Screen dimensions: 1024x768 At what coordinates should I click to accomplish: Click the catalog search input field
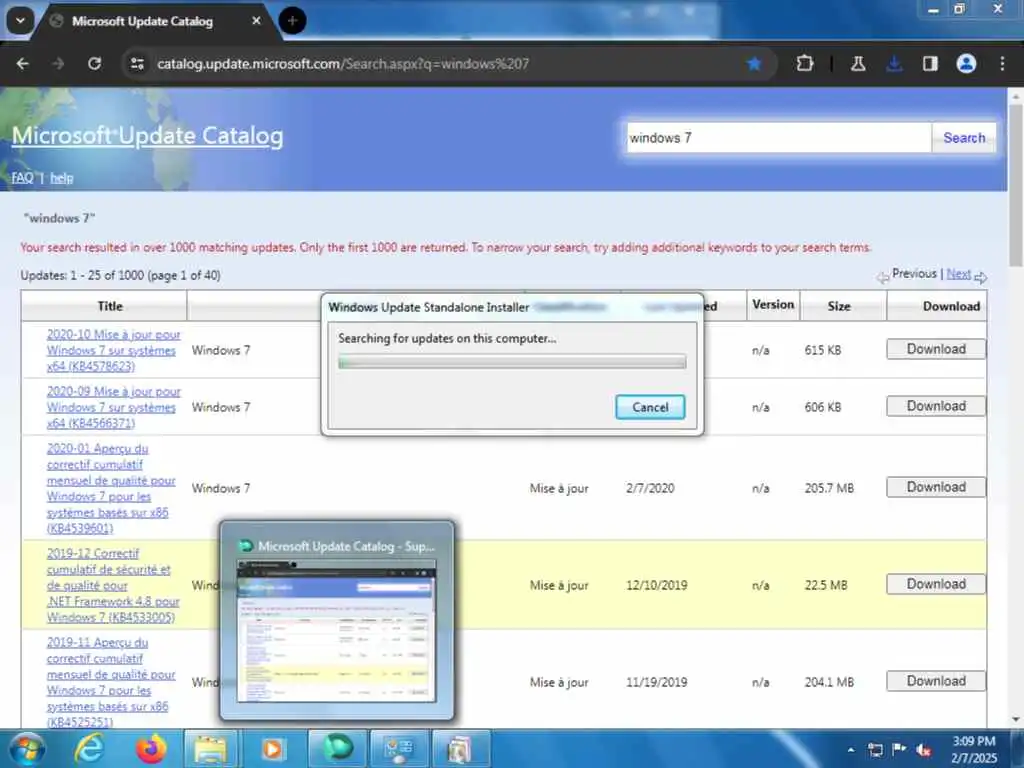(778, 138)
